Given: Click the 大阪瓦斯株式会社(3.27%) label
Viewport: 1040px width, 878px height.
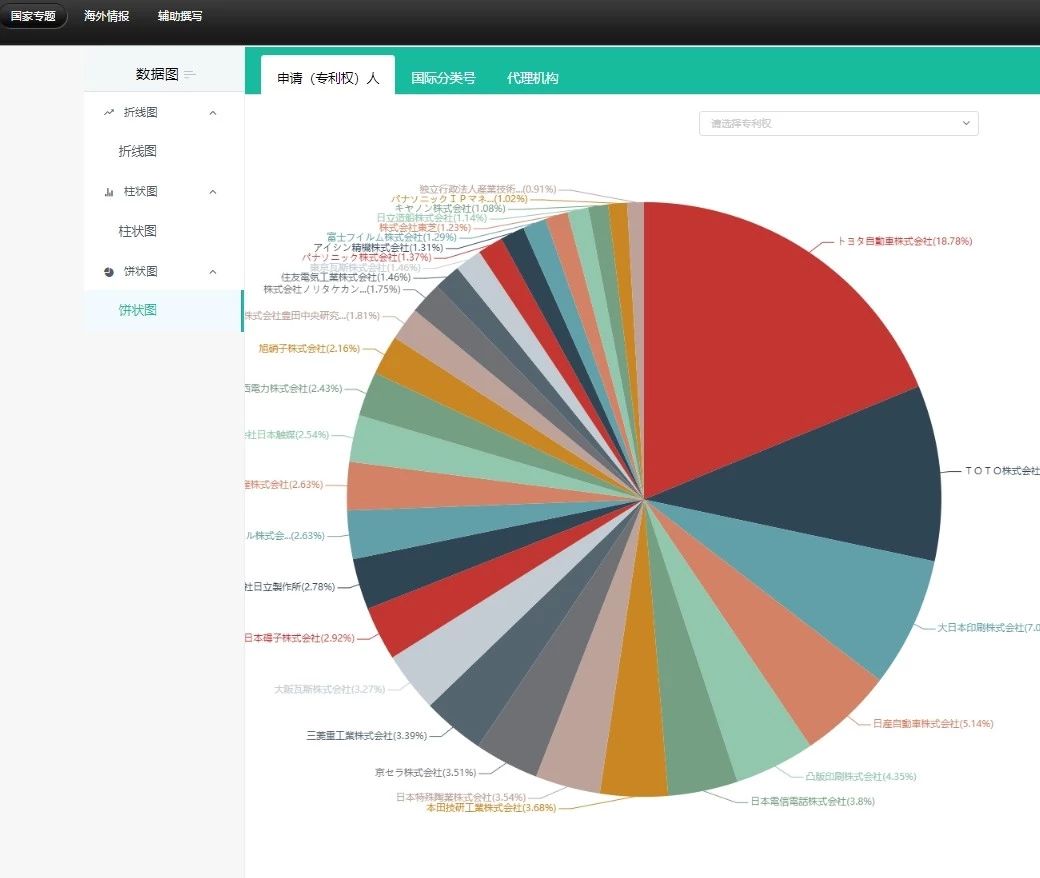Looking at the screenshot, I should tap(330, 689).
